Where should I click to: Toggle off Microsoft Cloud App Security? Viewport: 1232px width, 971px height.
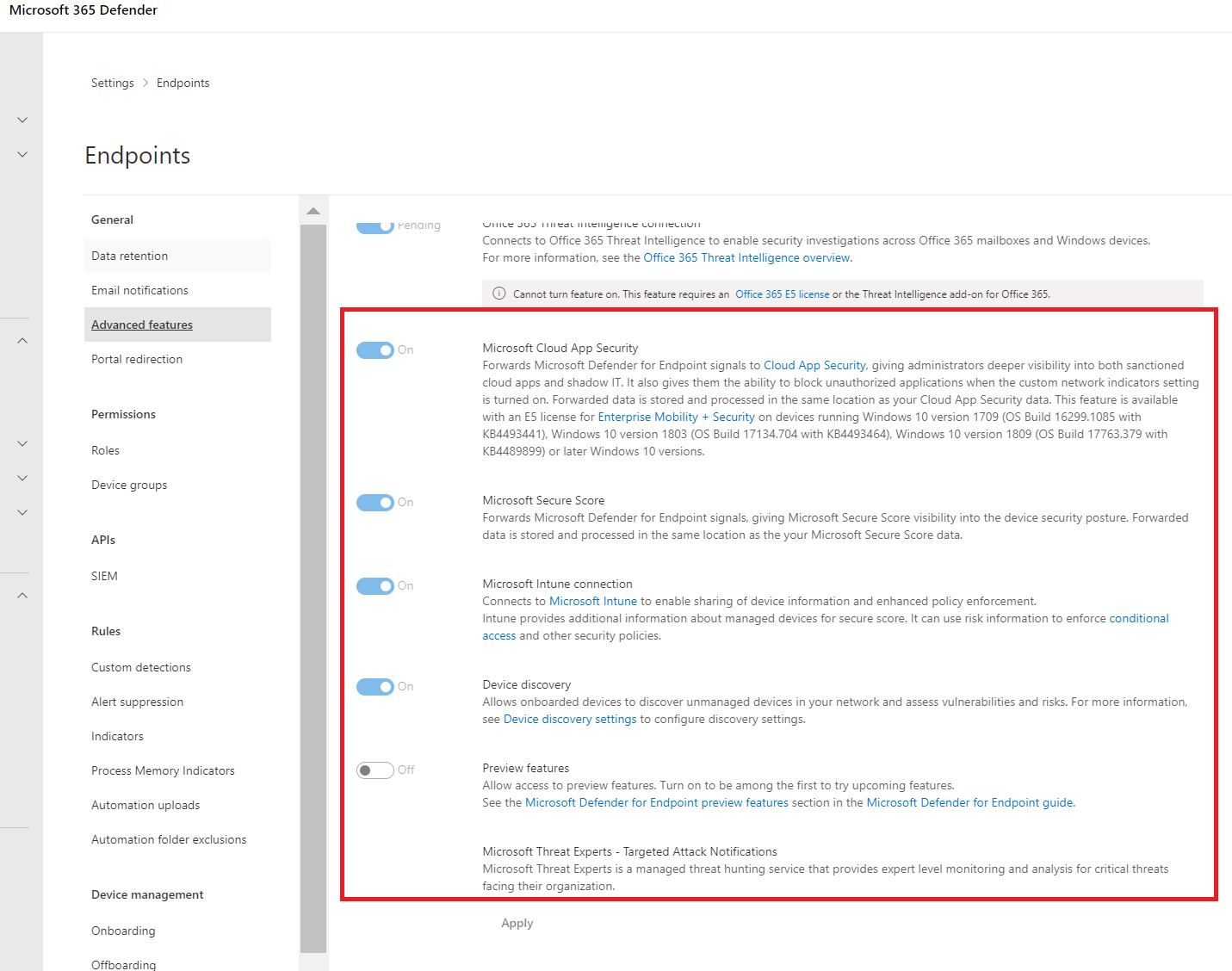pos(375,350)
